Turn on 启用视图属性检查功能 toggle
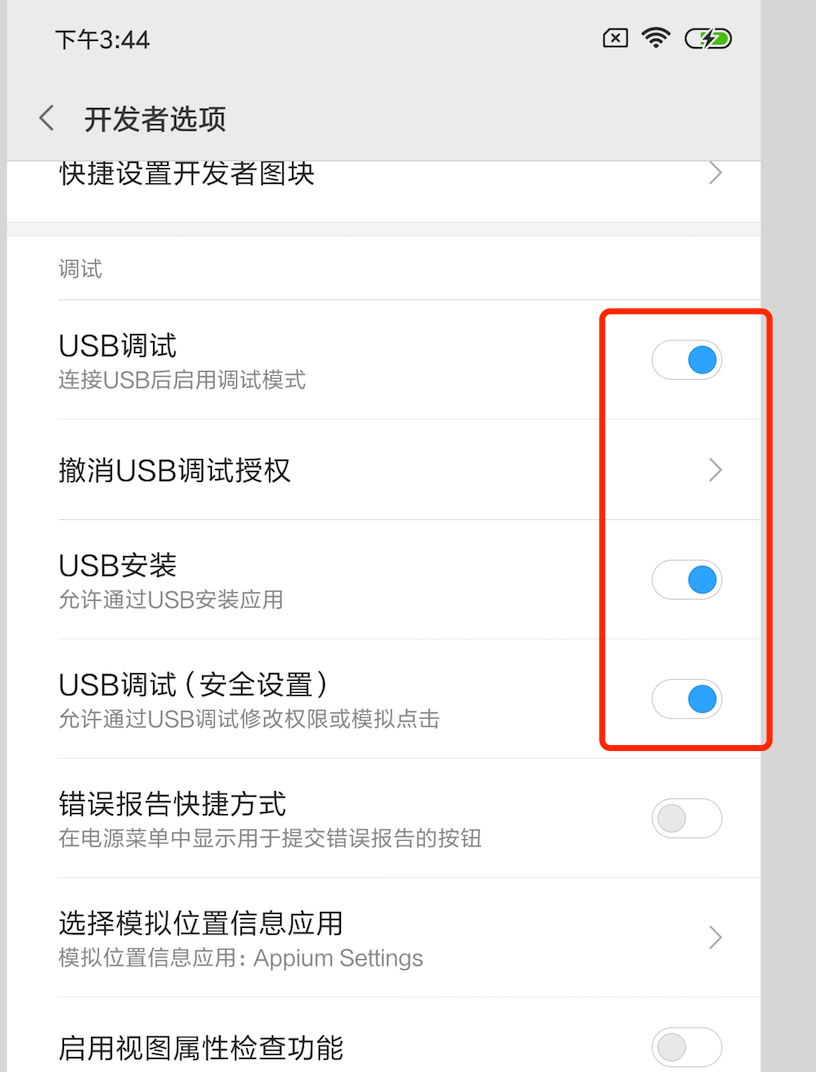Screen dimensions: 816x1072 pyautogui.click(x=687, y=1047)
